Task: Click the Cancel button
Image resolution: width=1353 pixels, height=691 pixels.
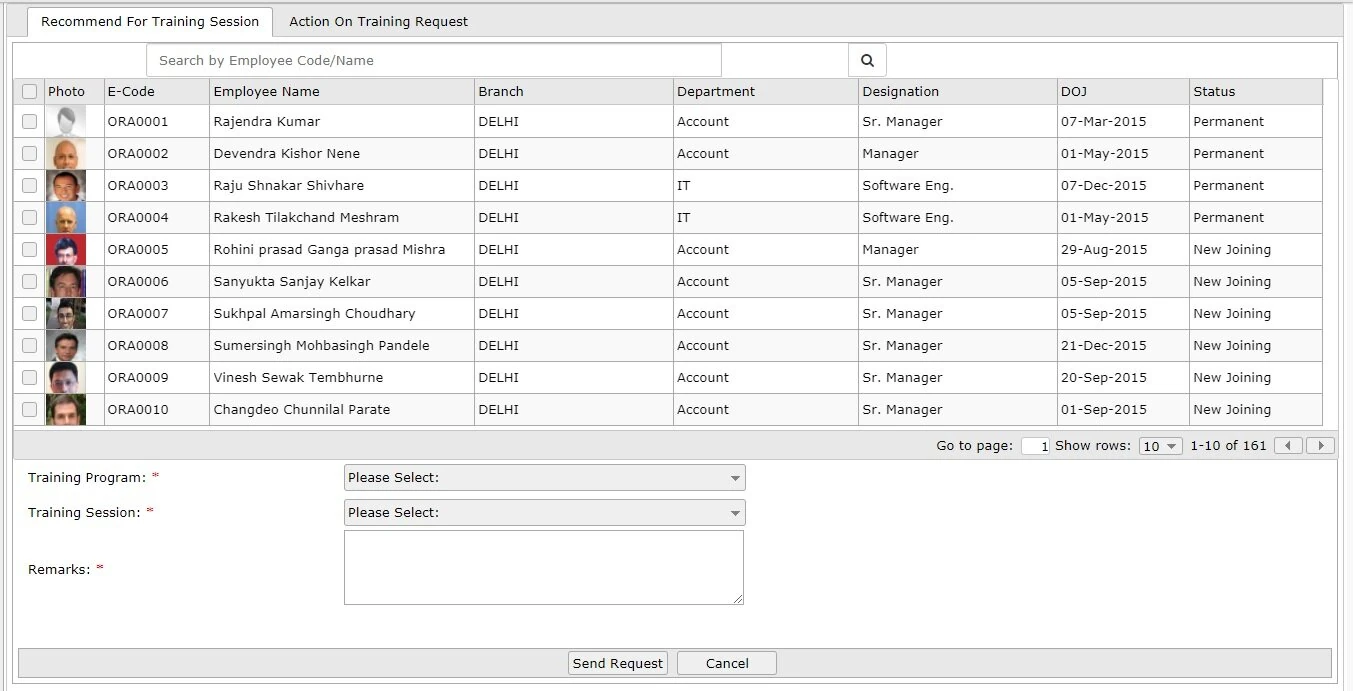Action: (x=727, y=663)
